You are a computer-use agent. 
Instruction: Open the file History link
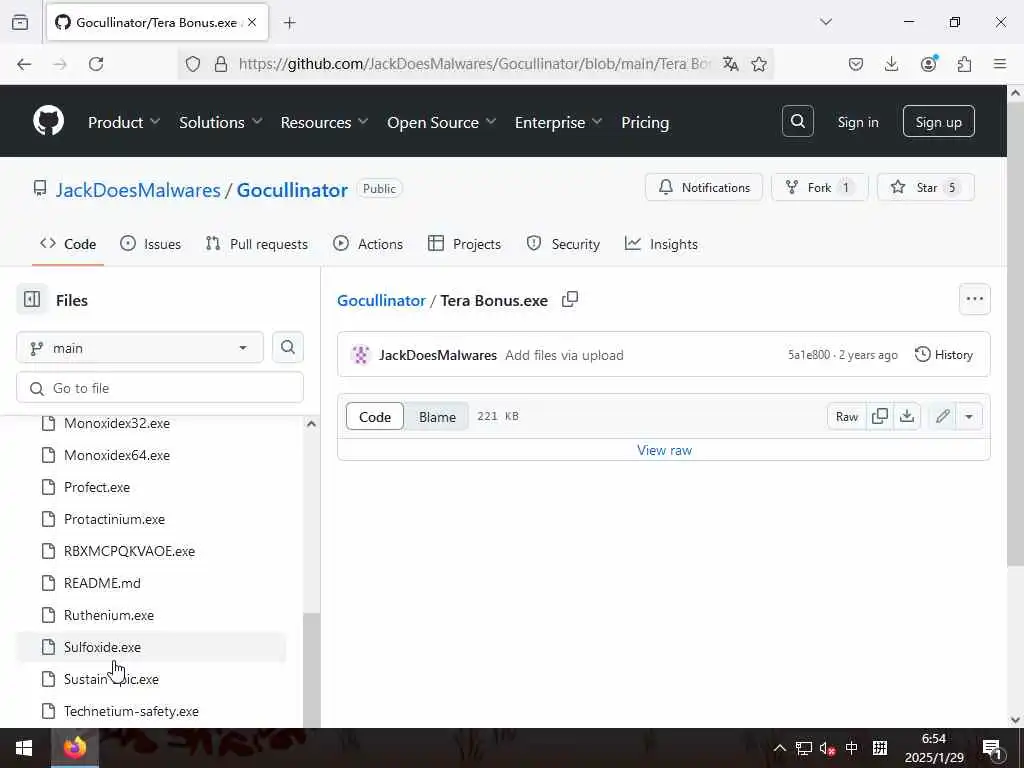(x=944, y=355)
